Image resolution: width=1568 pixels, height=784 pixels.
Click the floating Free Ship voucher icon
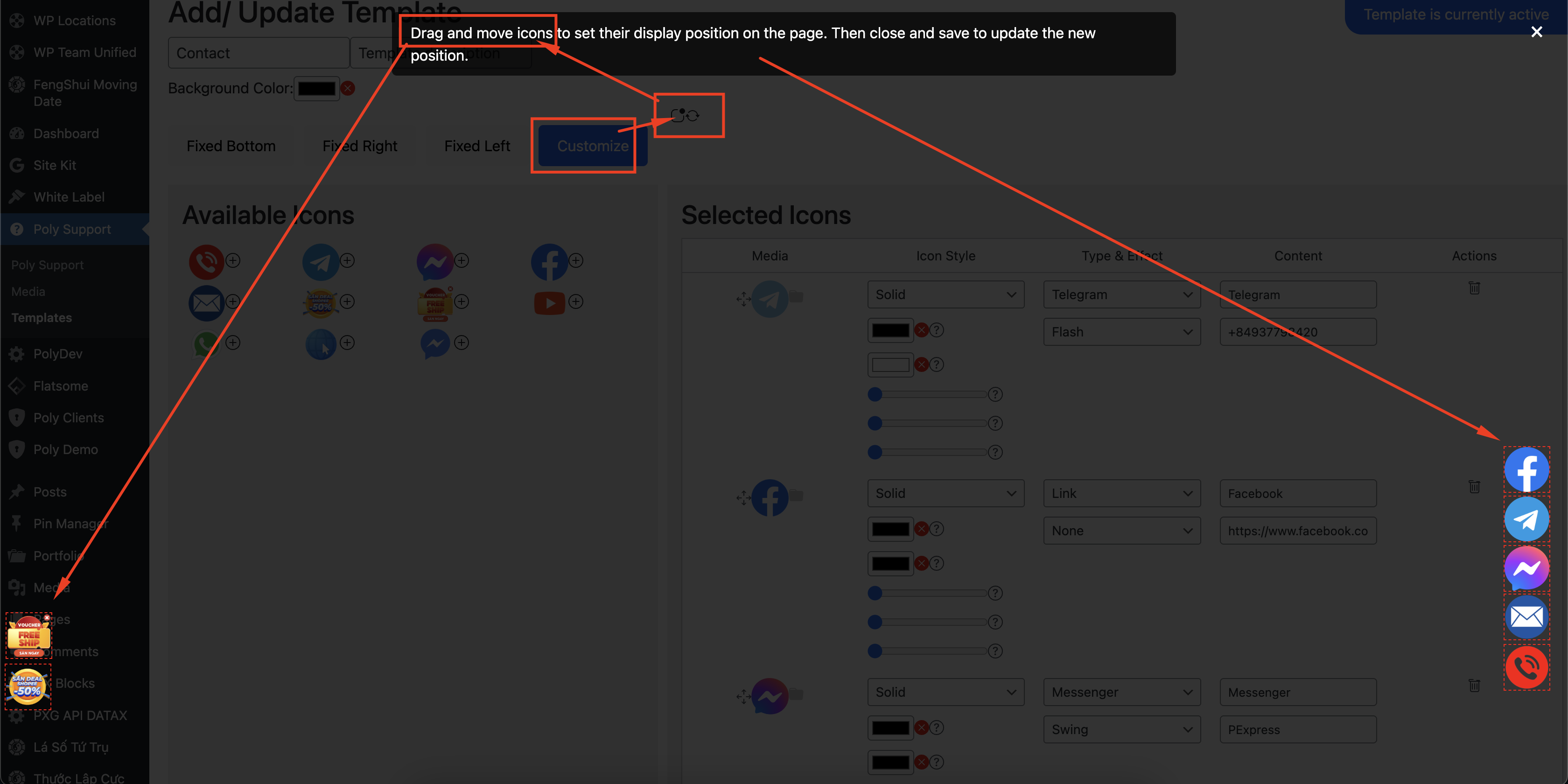tap(28, 637)
